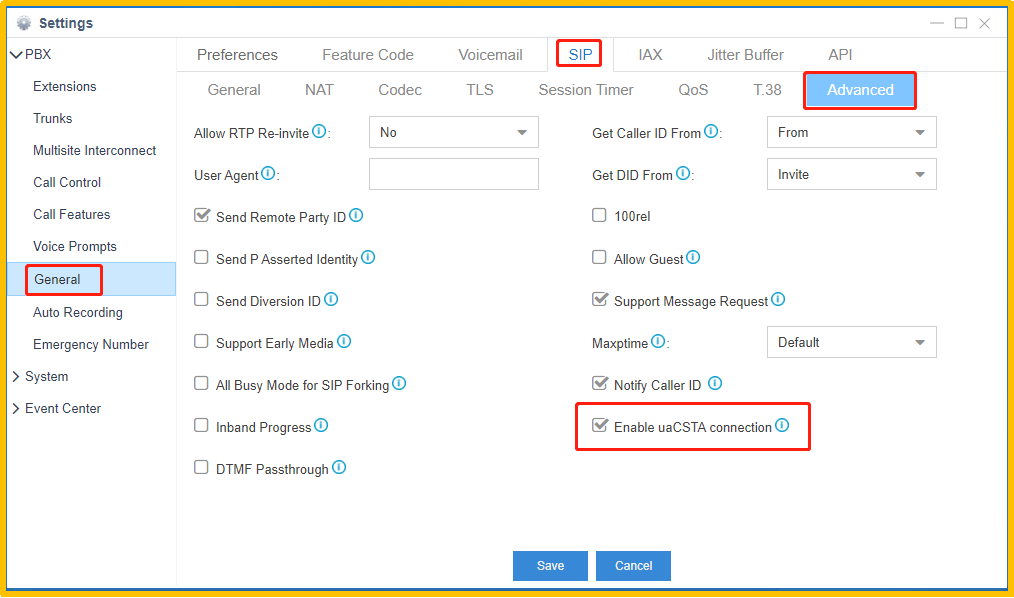The height and width of the screenshot is (598, 1014).
Task: Select Trunks in sidebar
Action: pos(52,119)
